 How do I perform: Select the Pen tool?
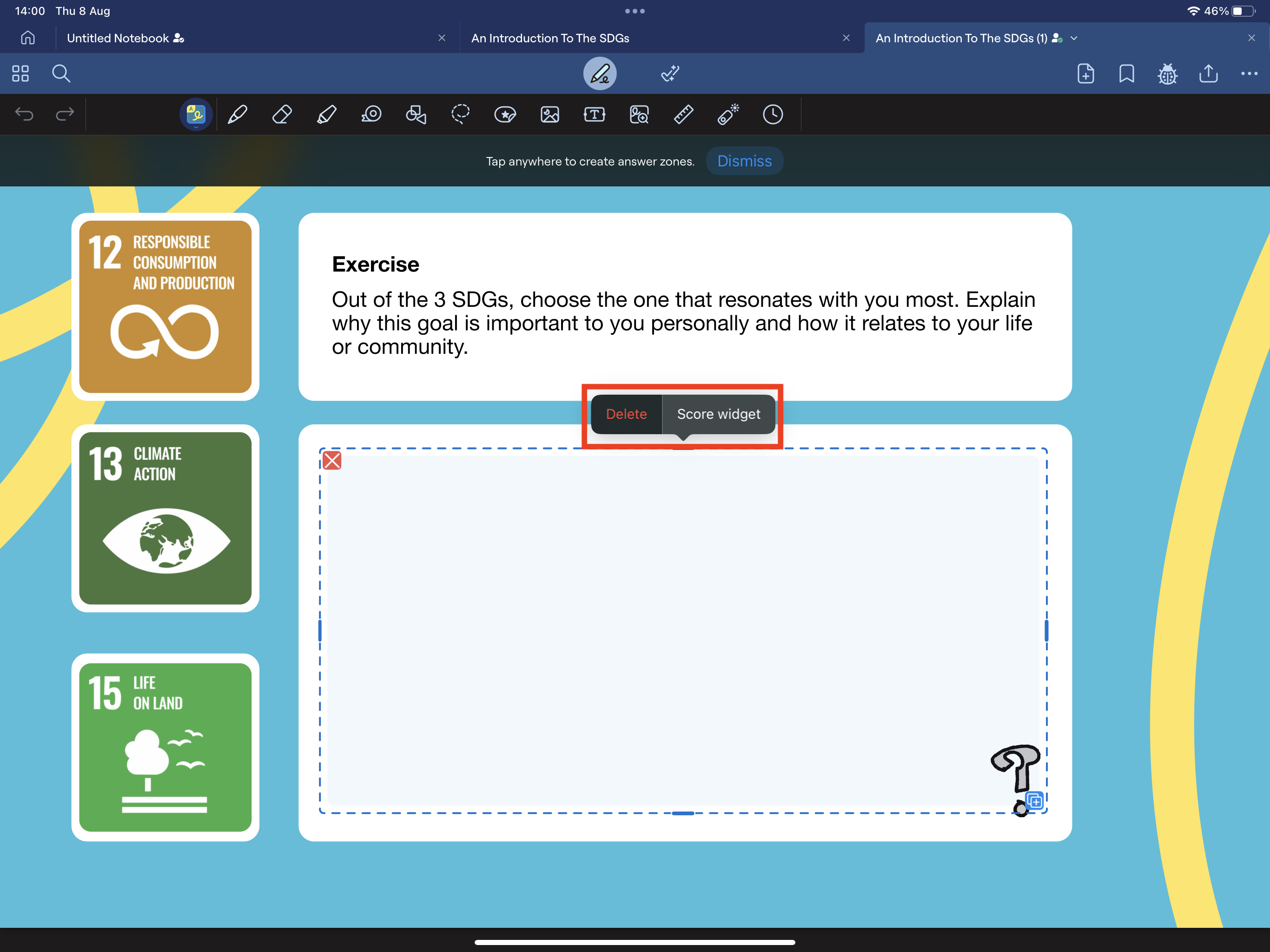coord(237,114)
